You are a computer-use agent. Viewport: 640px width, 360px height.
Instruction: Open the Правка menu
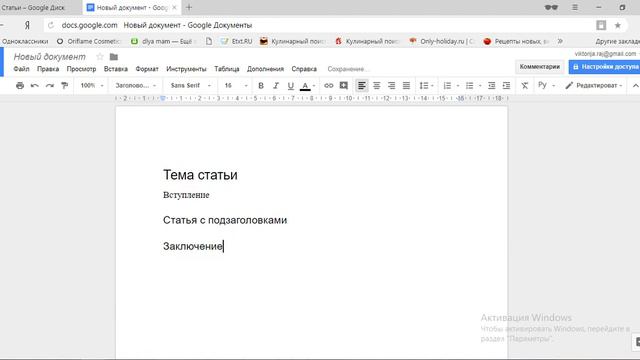pos(48,69)
